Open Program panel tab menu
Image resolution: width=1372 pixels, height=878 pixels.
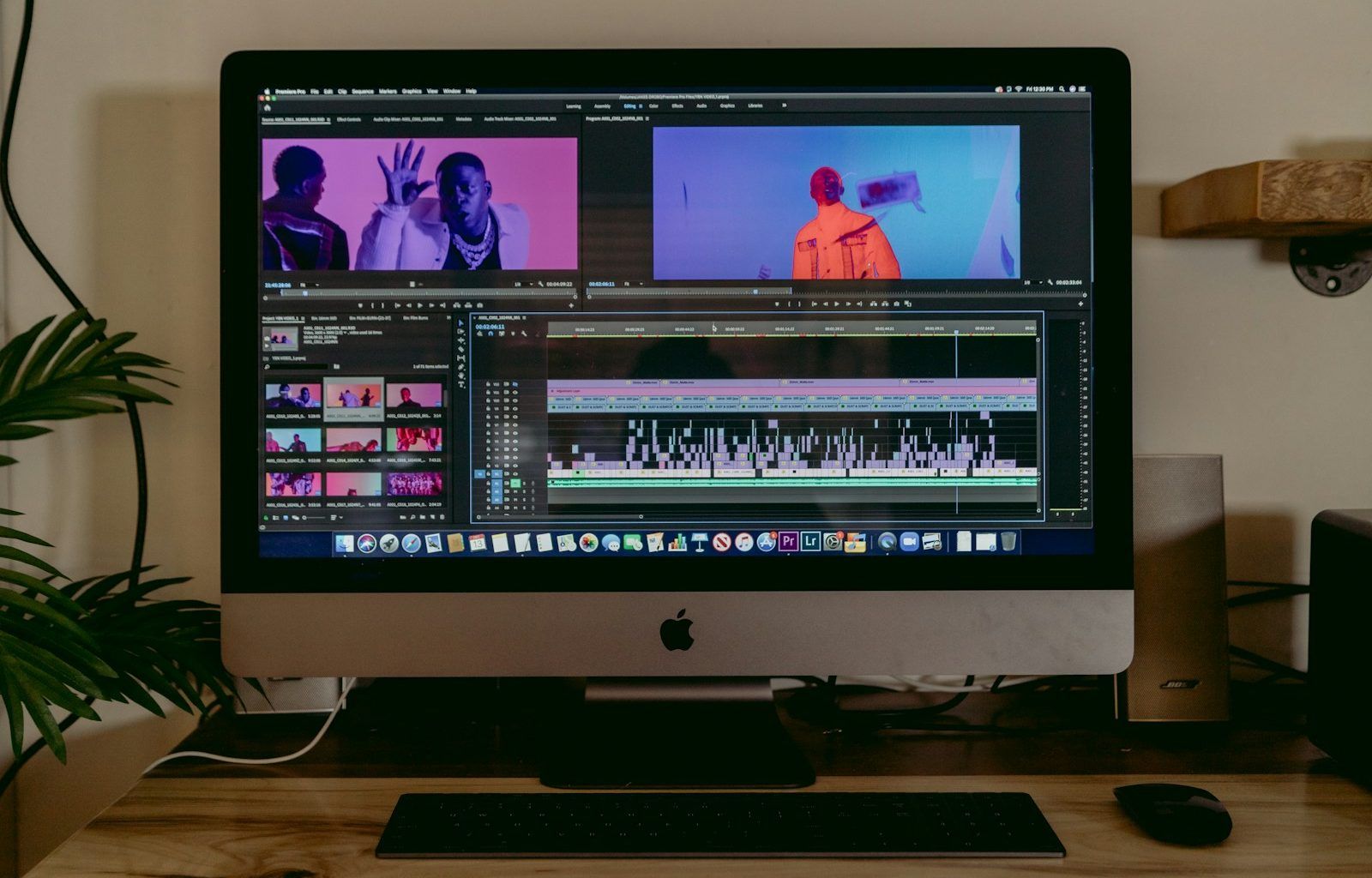647,118
